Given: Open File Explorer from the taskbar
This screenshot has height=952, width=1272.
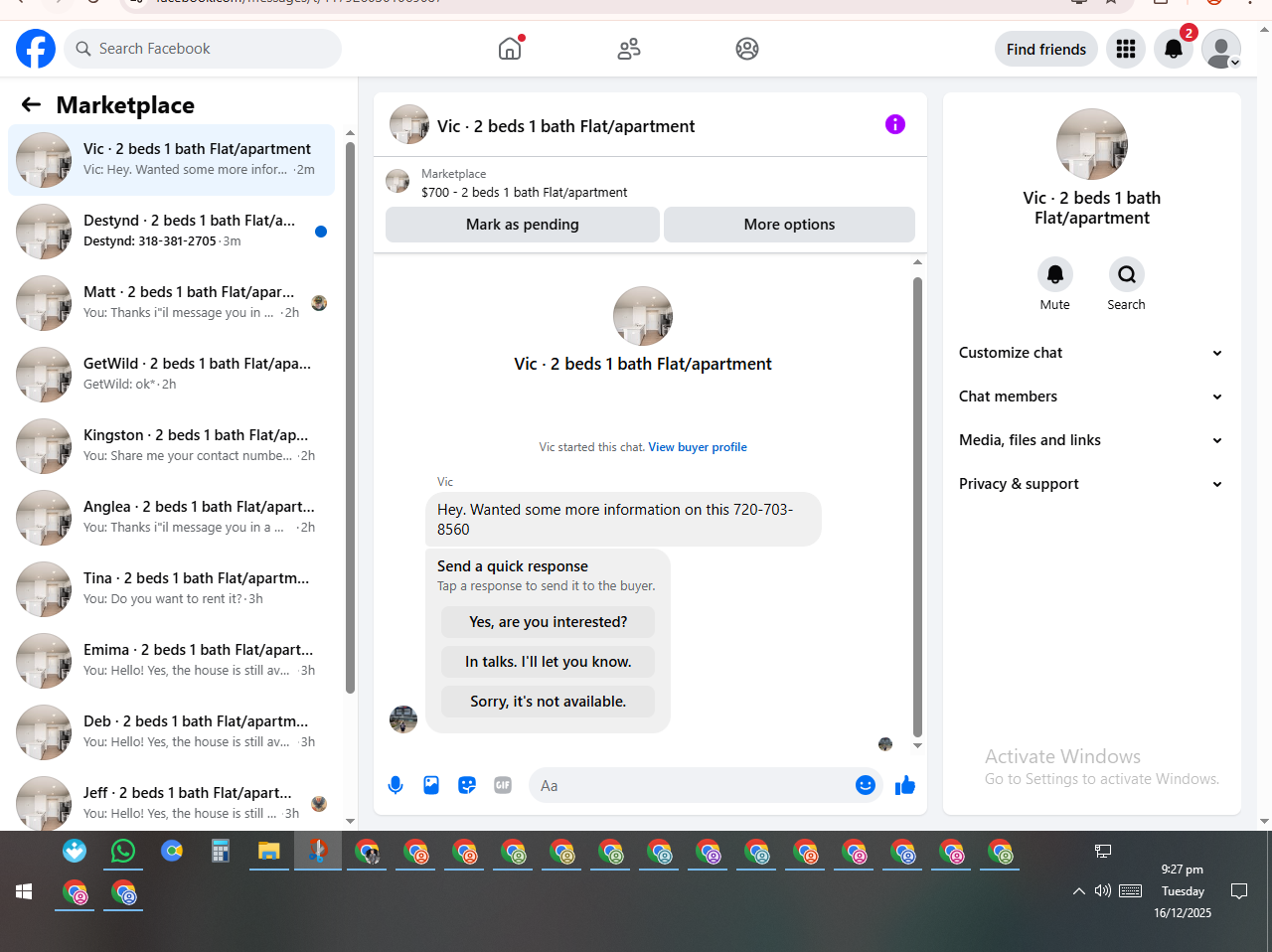Looking at the screenshot, I should click(269, 851).
